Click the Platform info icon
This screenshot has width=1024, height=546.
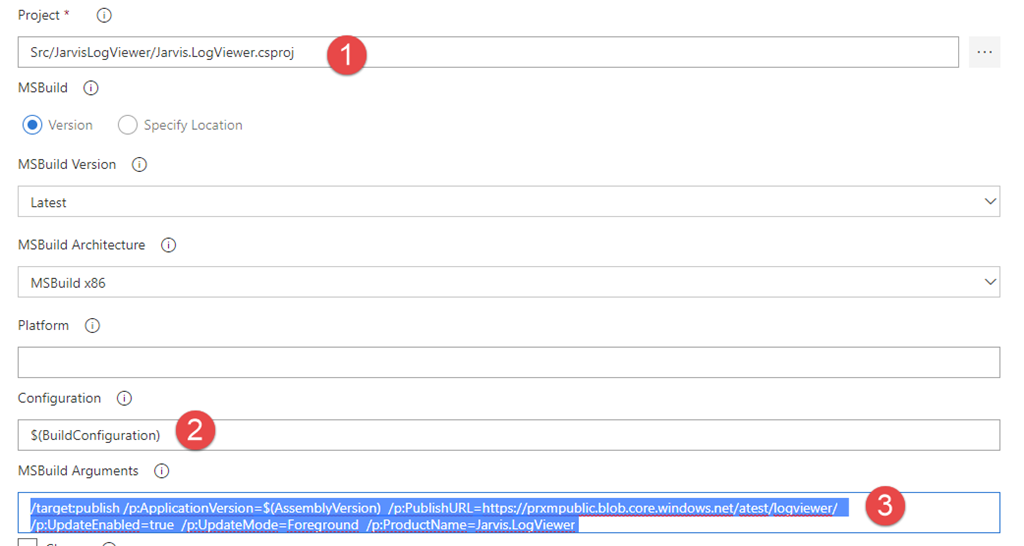[92, 326]
